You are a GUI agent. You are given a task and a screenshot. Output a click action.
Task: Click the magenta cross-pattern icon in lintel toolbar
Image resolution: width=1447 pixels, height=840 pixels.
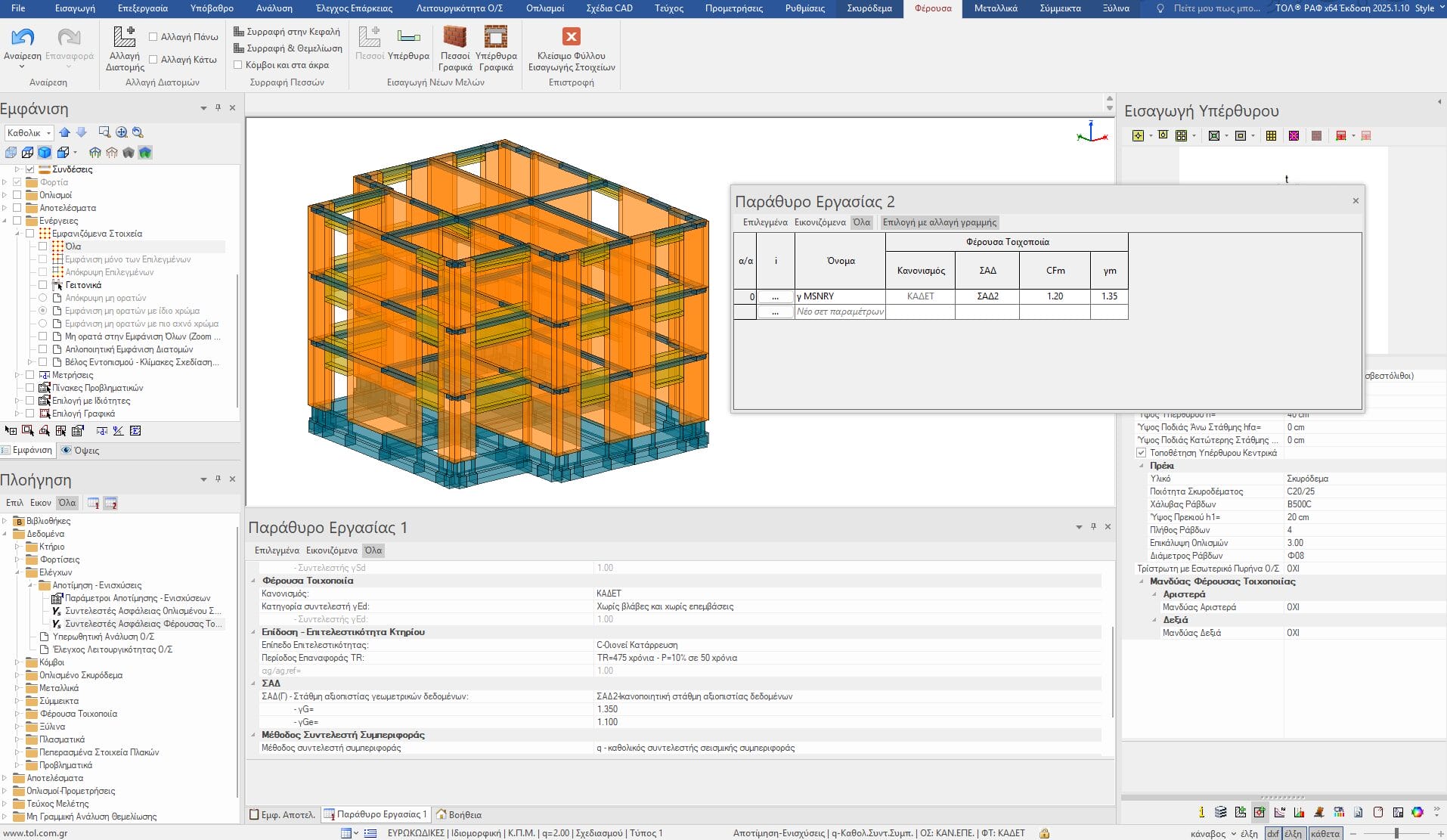tap(1294, 136)
